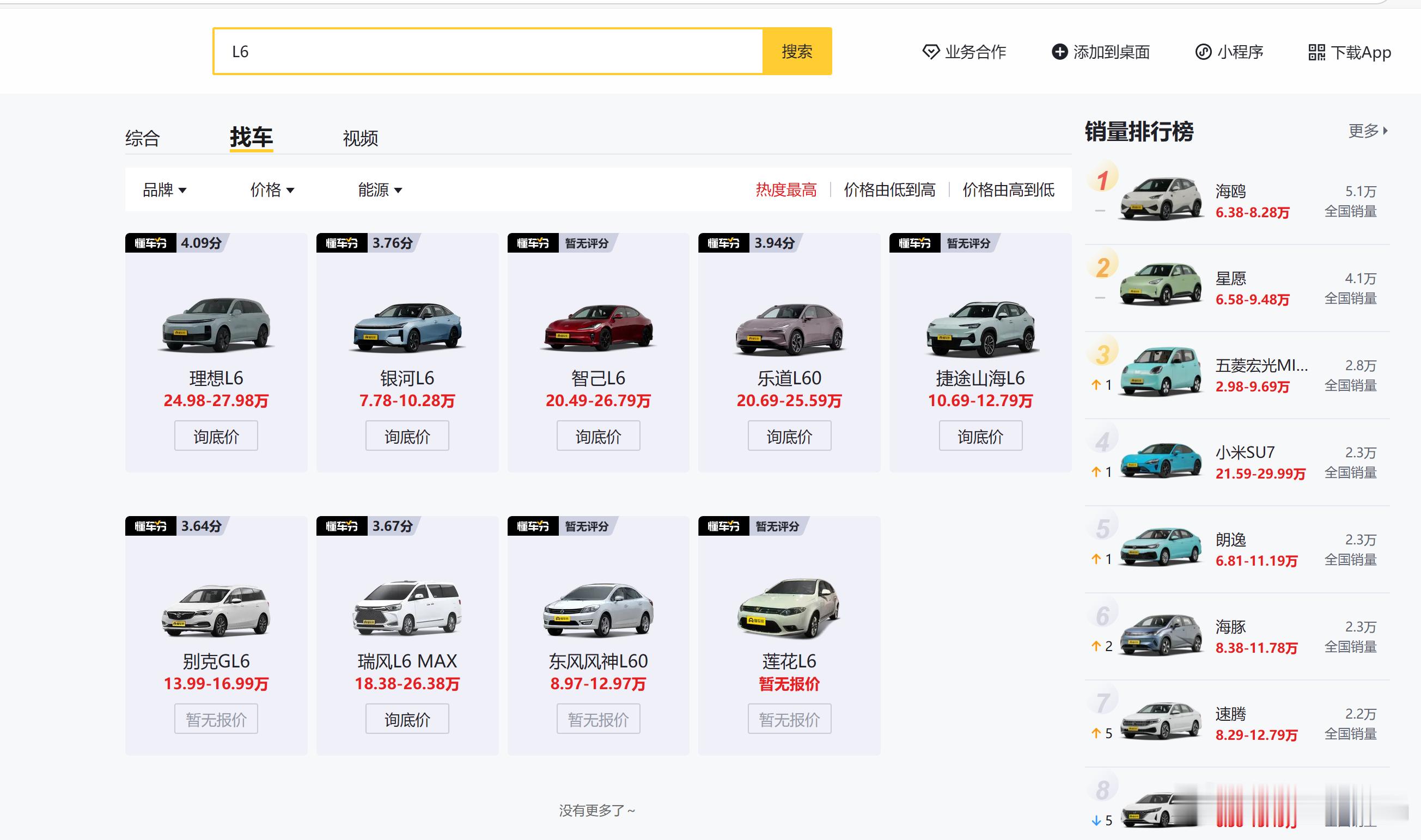Open the 莲花L6 car image

[789, 608]
